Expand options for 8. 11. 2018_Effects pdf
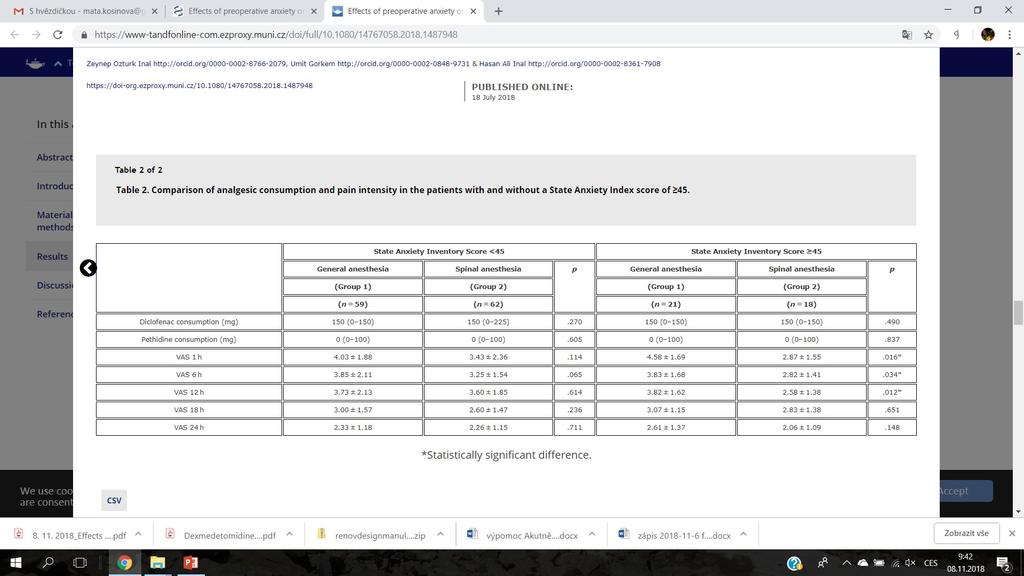The image size is (1024, 576). tap(138, 534)
